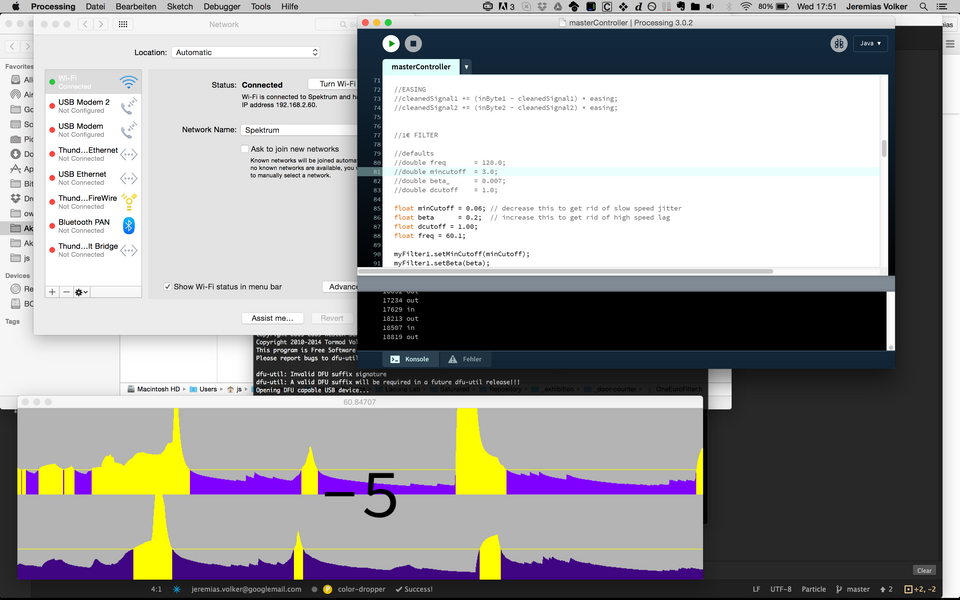Select the masterController tab
Image resolution: width=960 pixels, height=600 pixels.
click(421, 67)
